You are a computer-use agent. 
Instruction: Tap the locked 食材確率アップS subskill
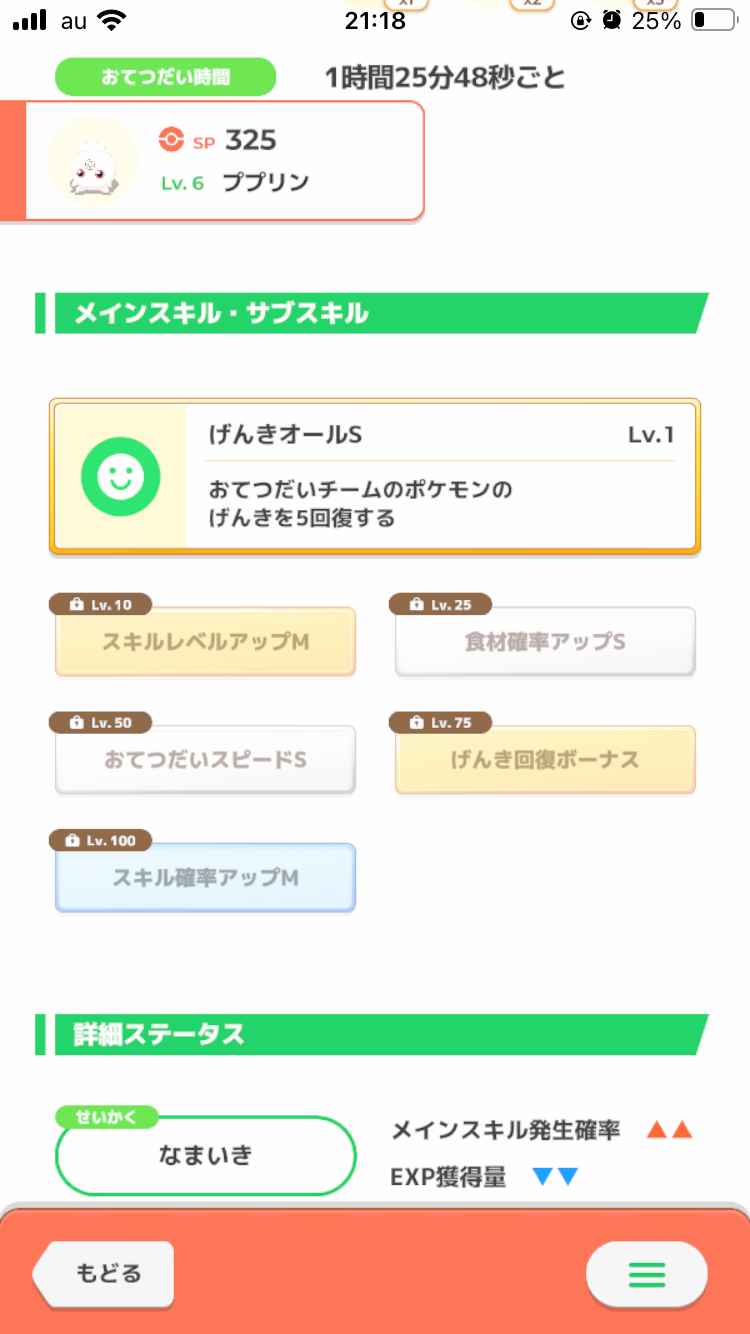(545, 641)
